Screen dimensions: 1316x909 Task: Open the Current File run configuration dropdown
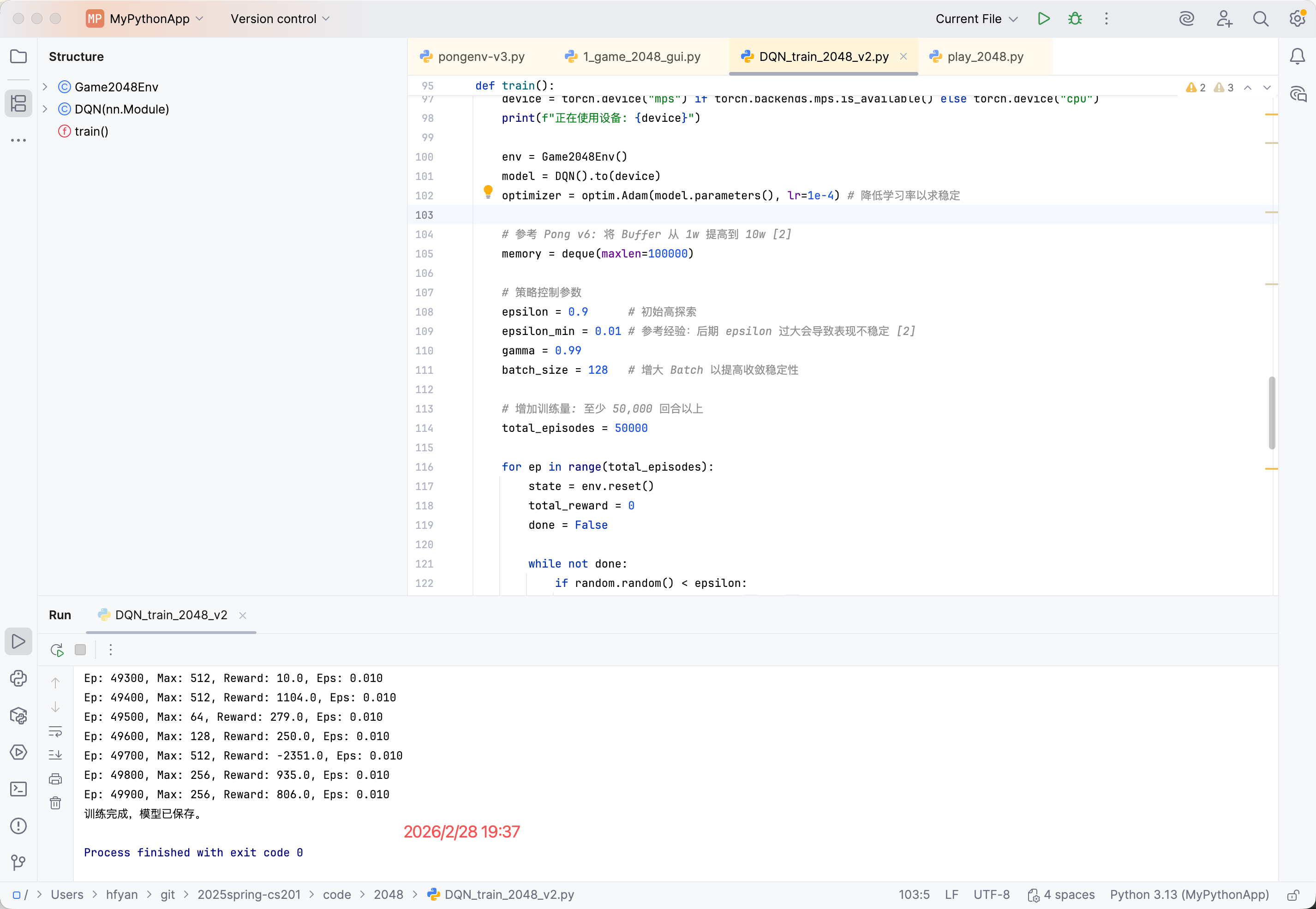[976, 19]
